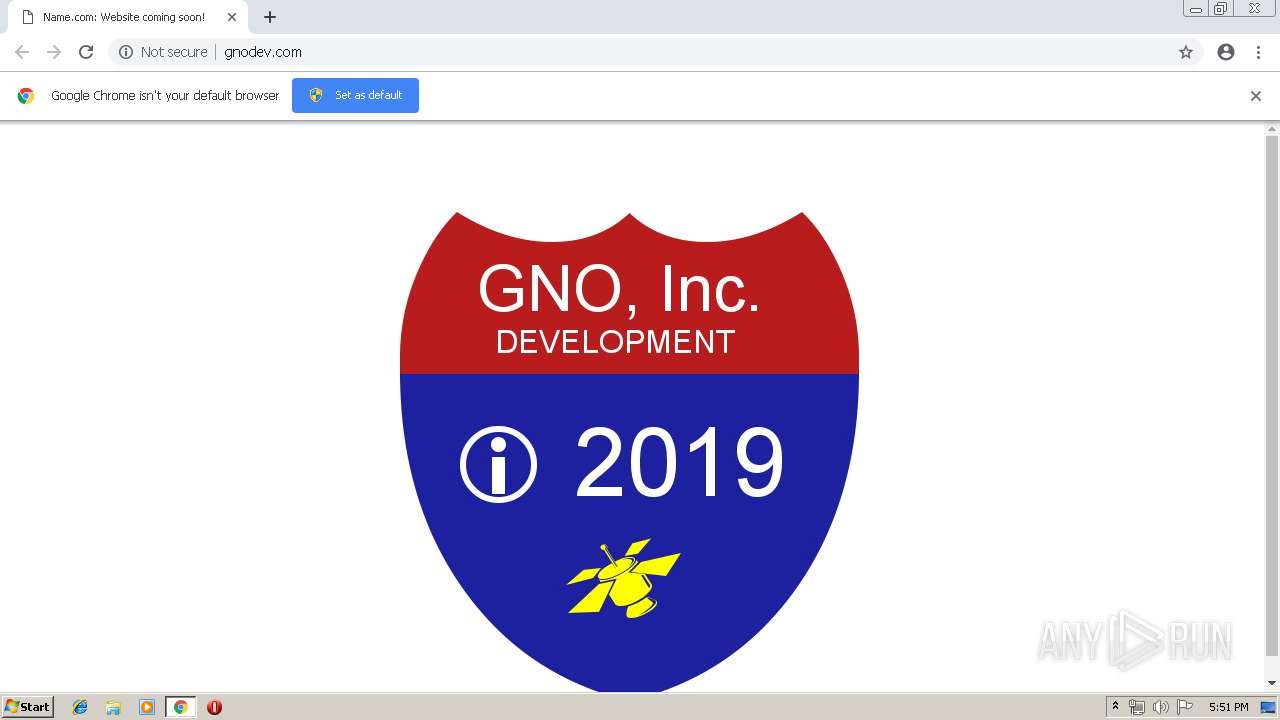Close the Chrome window
This screenshot has height=720, width=1280.
(1254, 9)
